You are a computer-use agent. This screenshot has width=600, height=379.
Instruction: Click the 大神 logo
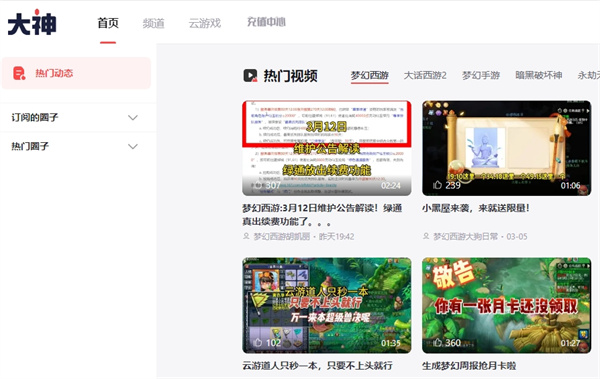coord(32,23)
